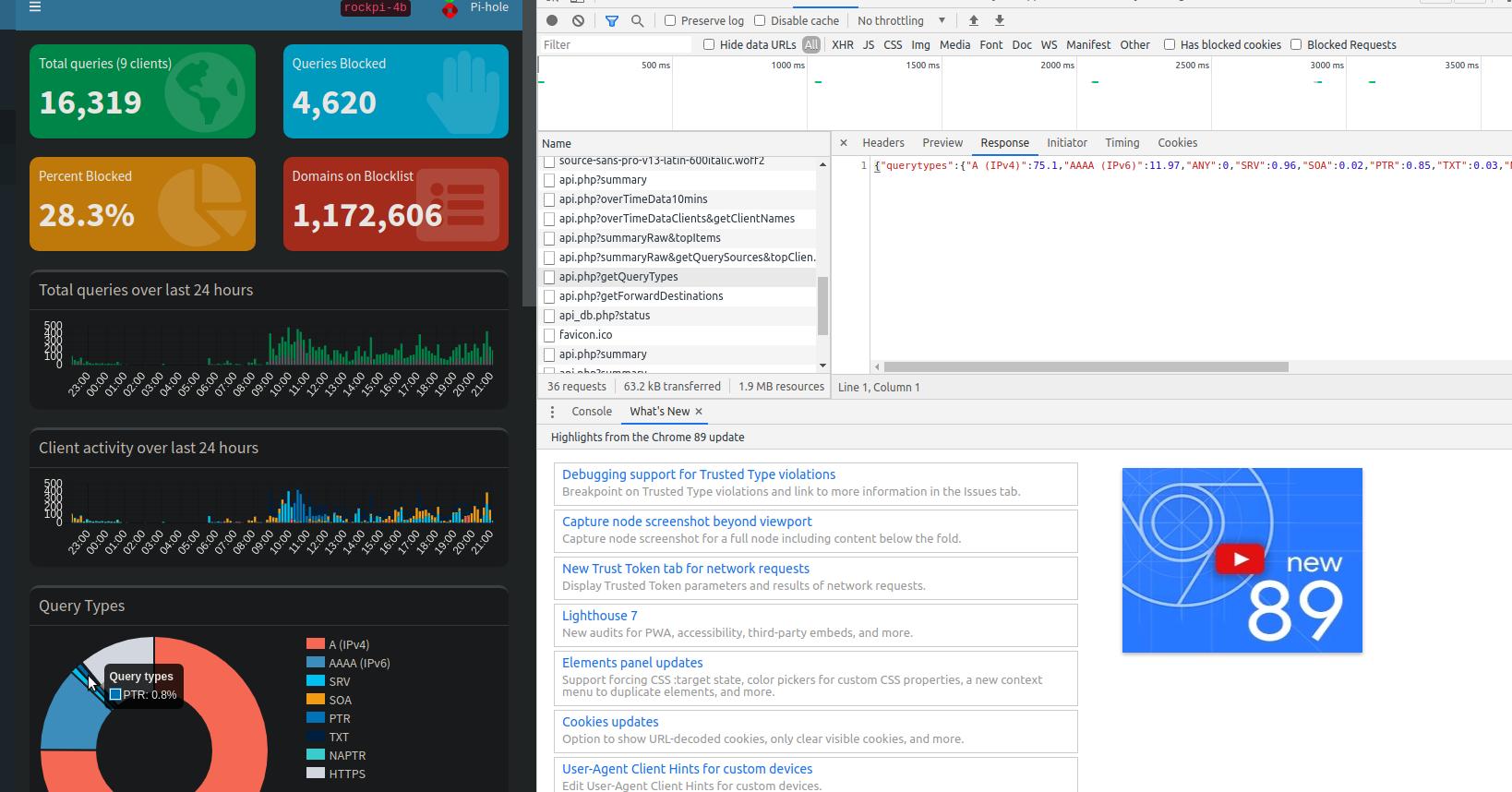The height and width of the screenshot is (792, 1512).
Task: Check Has blocked cookies
Action: 1170,44
